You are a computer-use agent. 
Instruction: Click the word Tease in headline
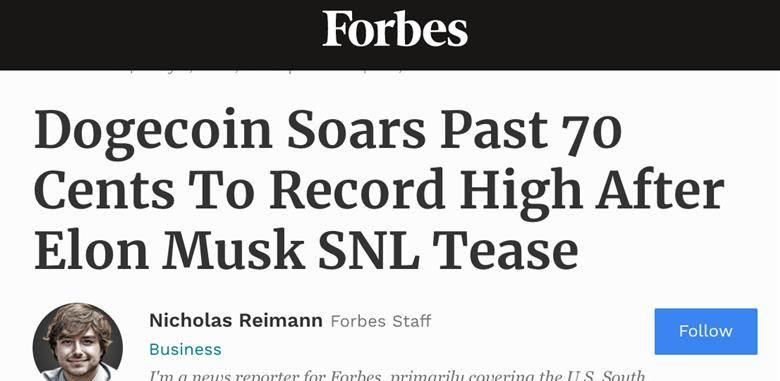coord(505,249)
